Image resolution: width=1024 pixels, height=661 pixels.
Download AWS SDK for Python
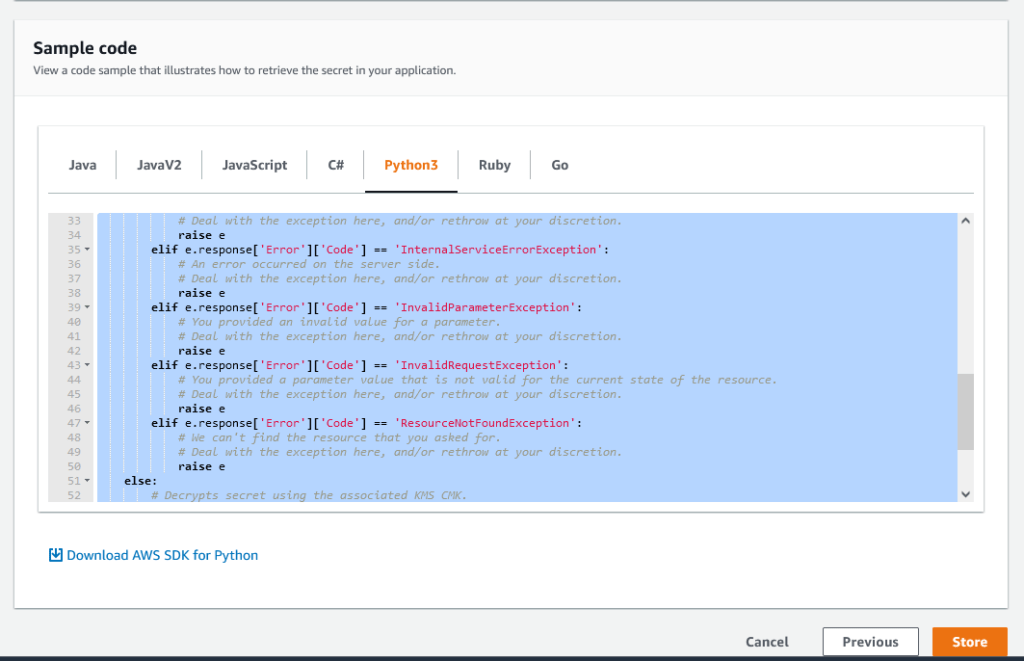[163, 554]
